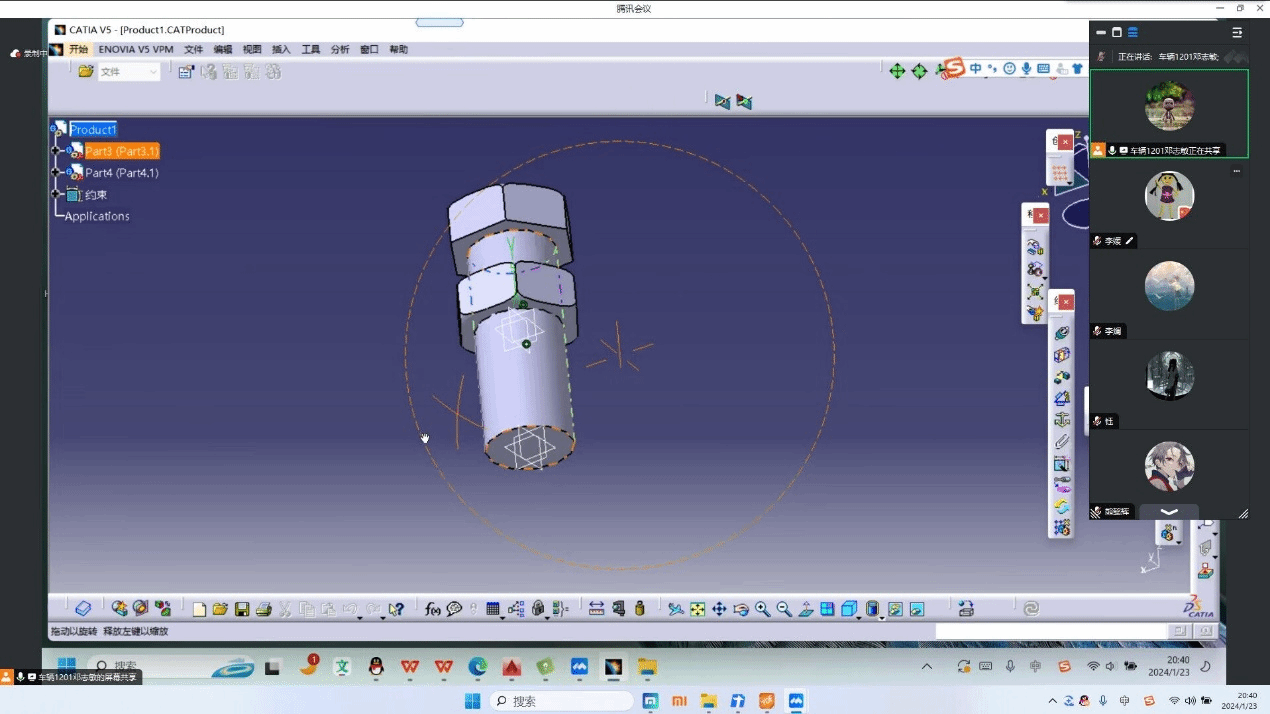Open the Formula f(x) tool
1270x714 pixels.
[x=433, y=609]
